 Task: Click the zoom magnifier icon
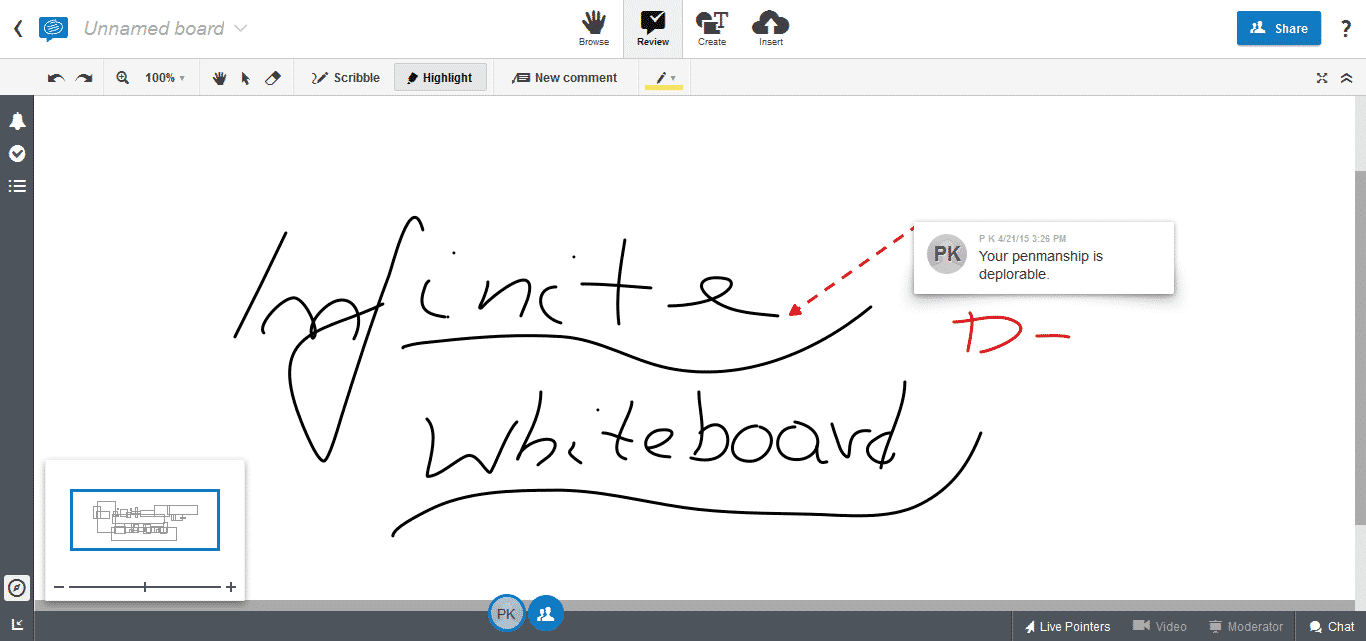coord(122,77)
